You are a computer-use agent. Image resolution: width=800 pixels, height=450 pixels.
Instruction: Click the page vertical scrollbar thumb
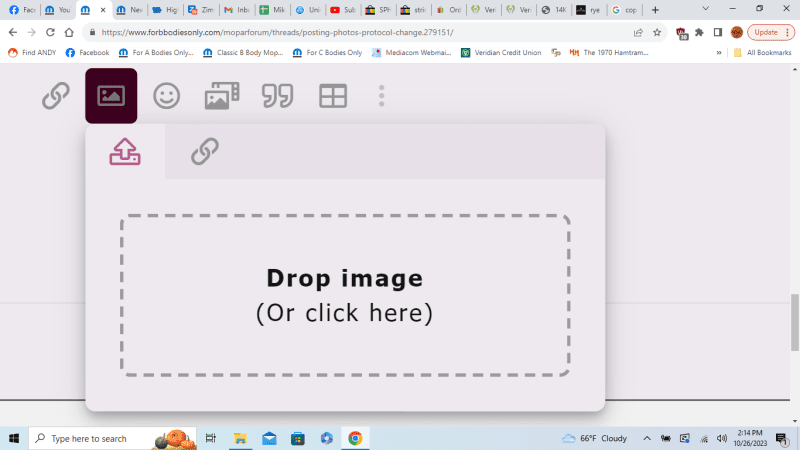[795, 322]
